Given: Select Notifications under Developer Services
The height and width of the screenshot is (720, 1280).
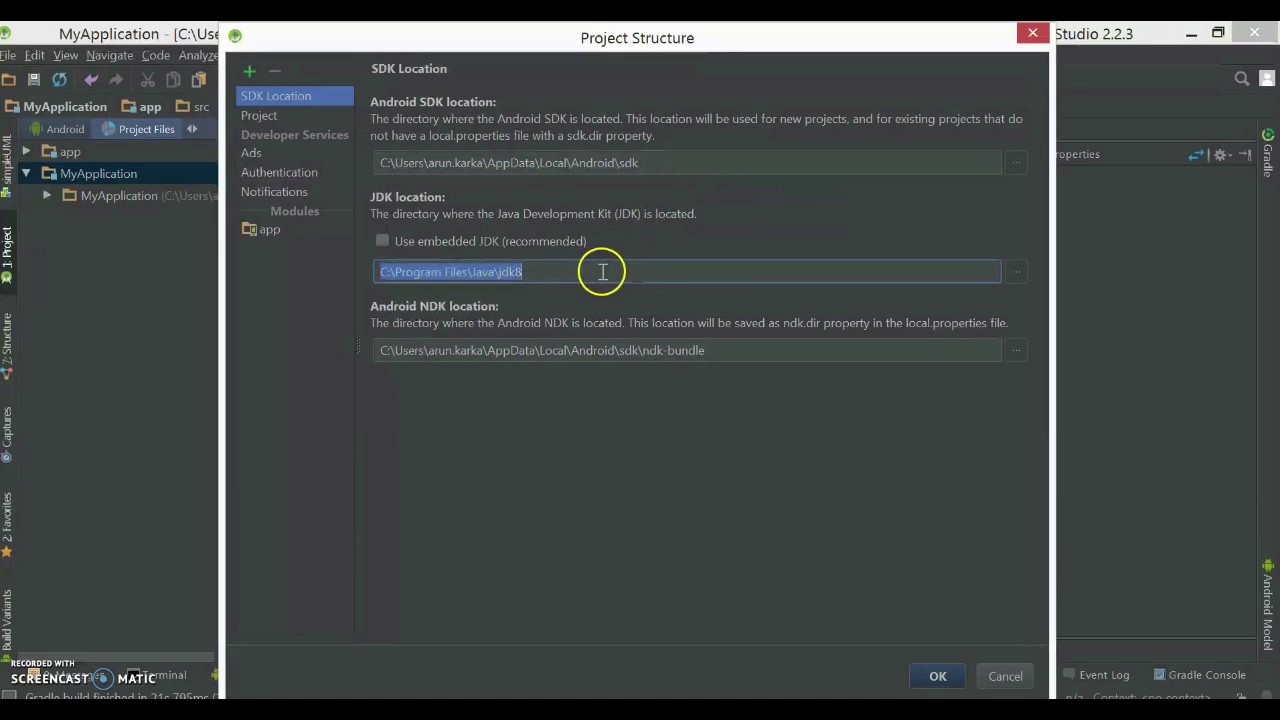Looking at the screenshot, I should pos(274,192).
